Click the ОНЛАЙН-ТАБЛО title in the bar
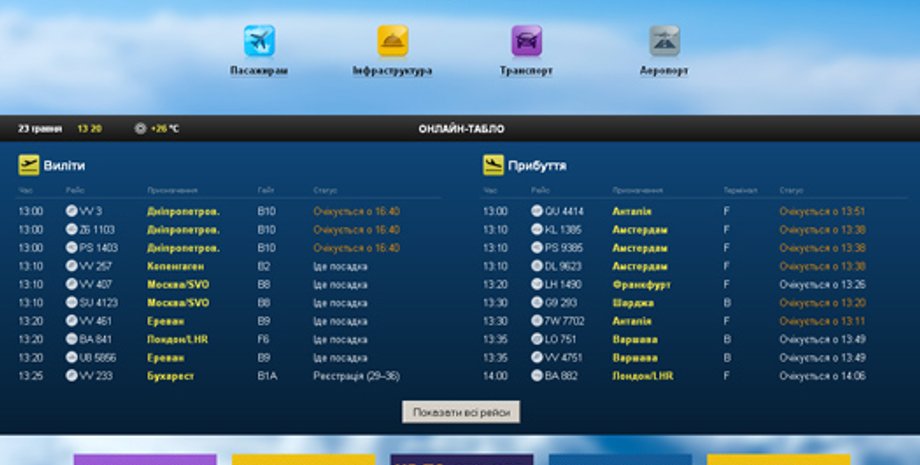Viewport: 920px width, 465px height. (461, 129)
